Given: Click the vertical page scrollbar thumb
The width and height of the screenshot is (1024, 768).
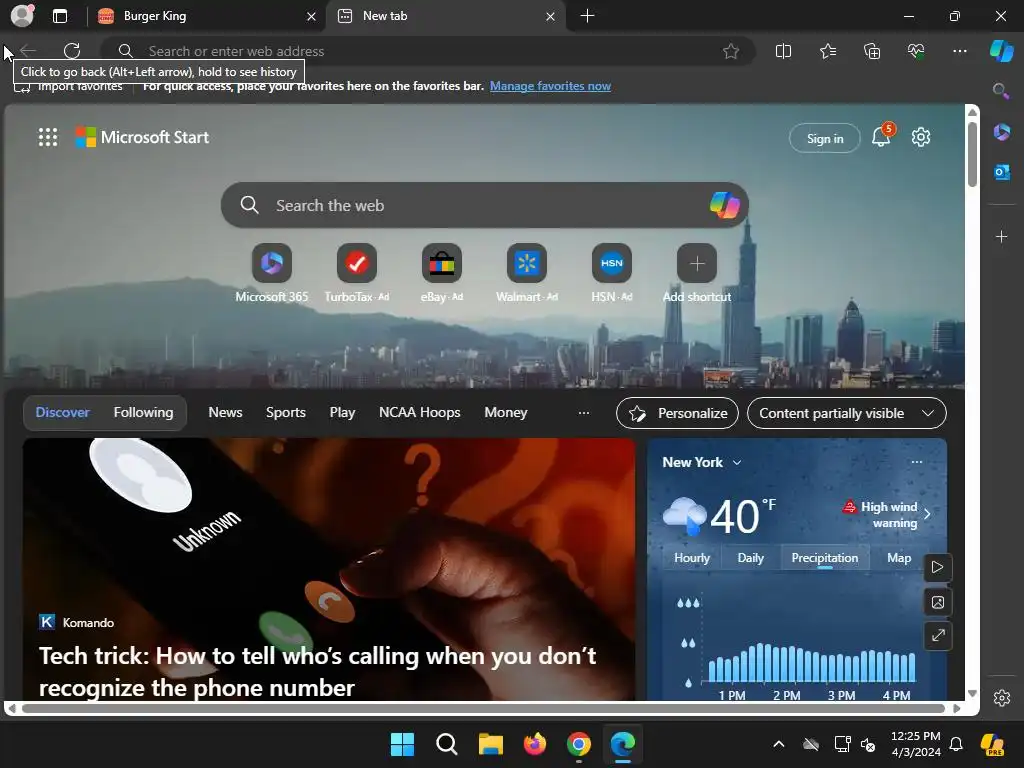Looking at the screenshot, I should (972, 153).
